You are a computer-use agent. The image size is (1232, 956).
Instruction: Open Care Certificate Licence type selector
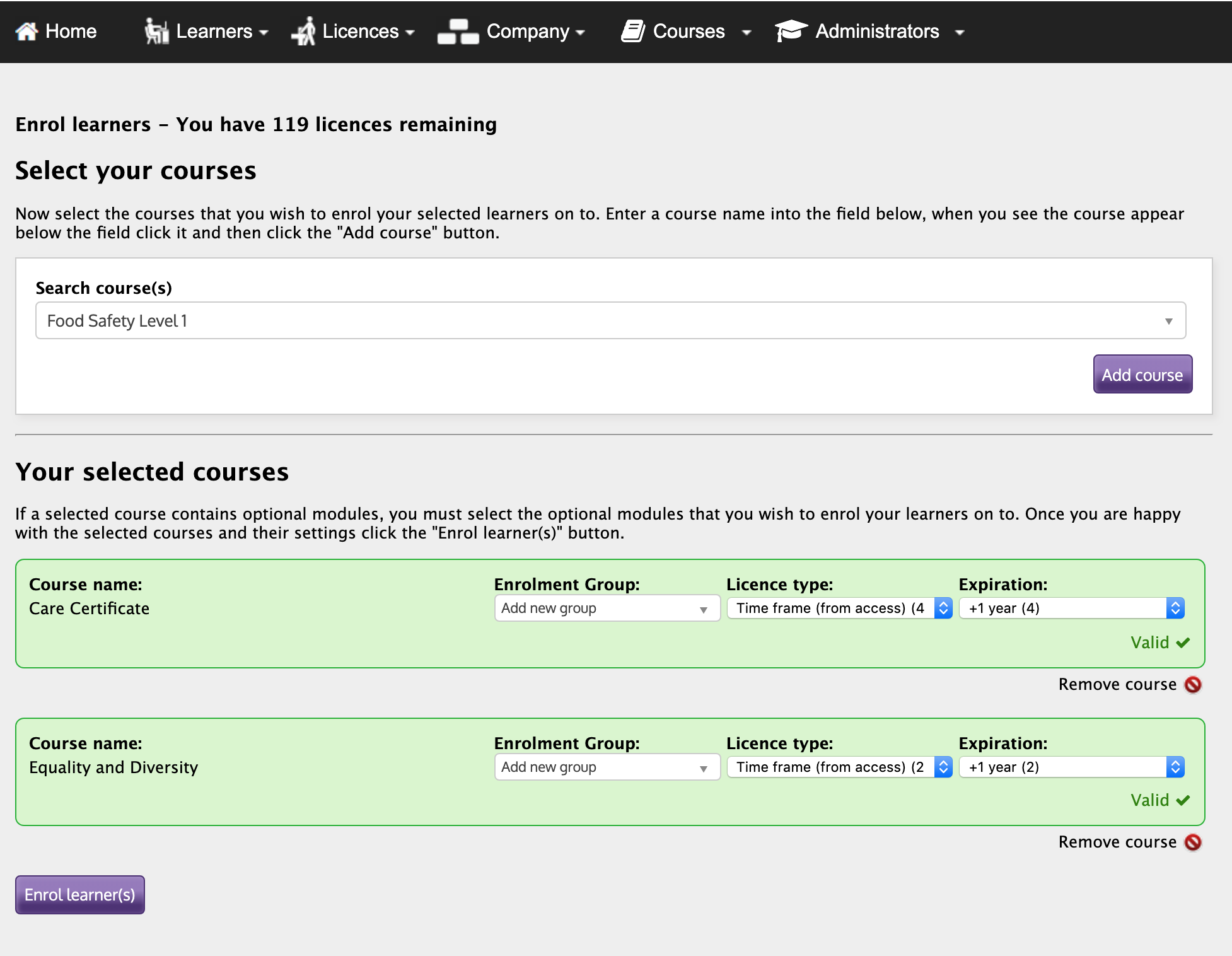[x=839, y=609]
